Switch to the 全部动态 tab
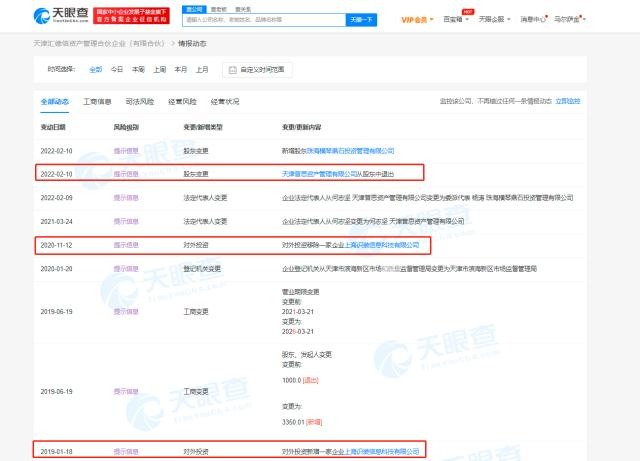This screenshot has width=640, height=461. [x=55, y=101]
